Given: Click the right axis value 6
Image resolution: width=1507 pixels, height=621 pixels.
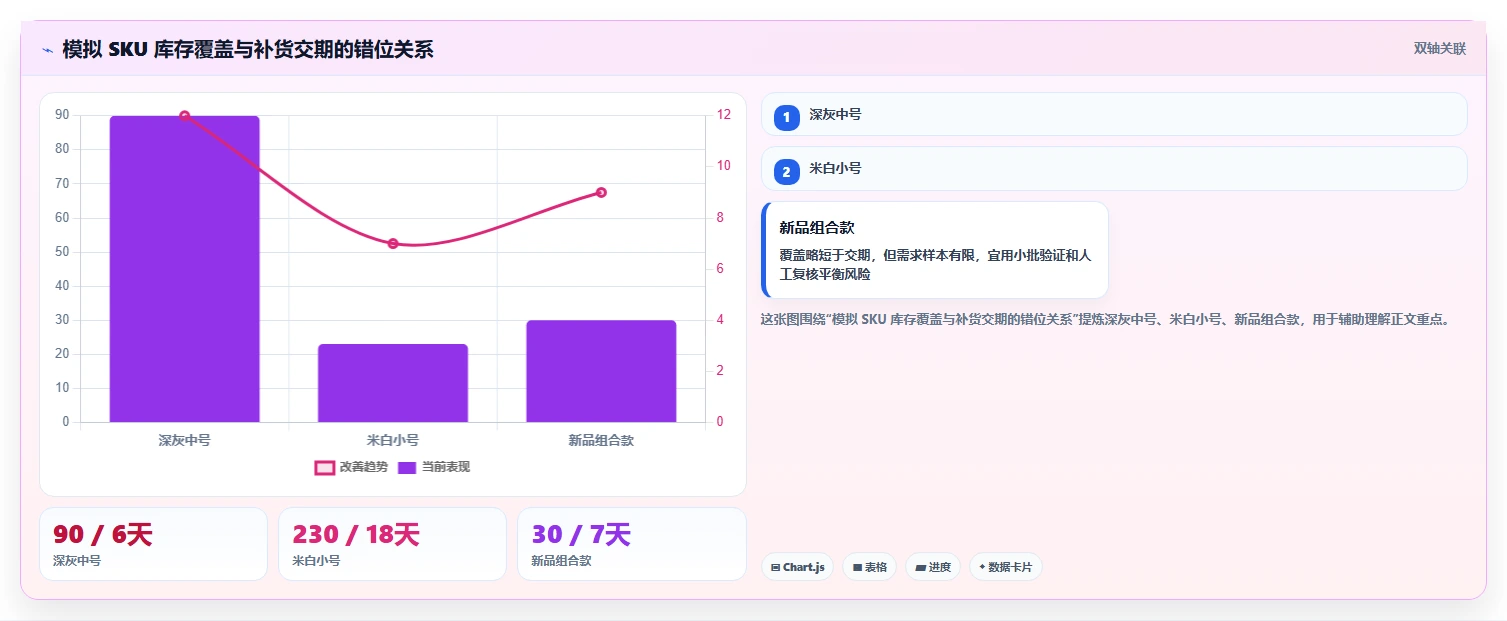Looking at the screenshot, I should tap(721, 269).
